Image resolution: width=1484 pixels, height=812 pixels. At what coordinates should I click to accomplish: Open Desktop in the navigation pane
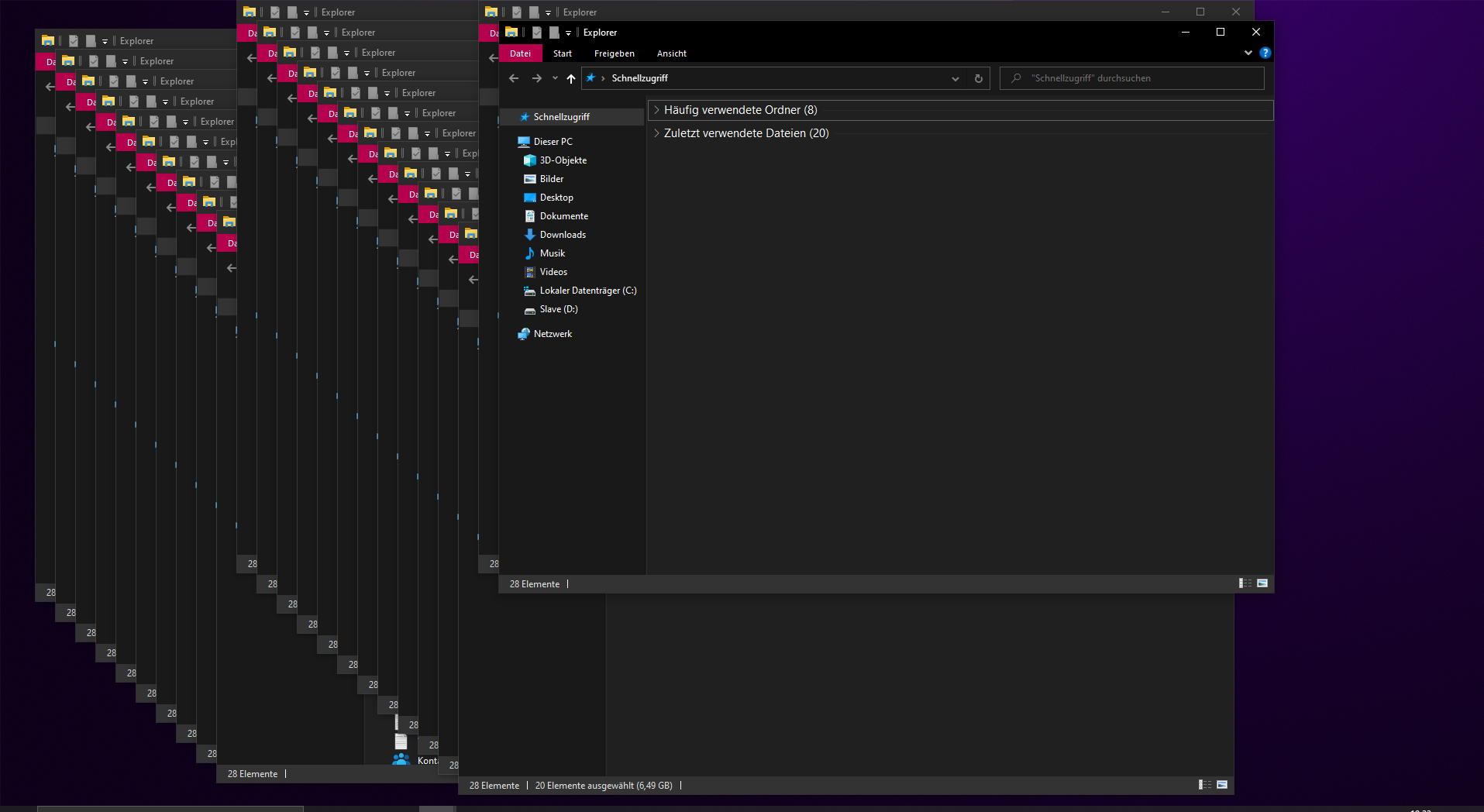[x=556, y=198]
